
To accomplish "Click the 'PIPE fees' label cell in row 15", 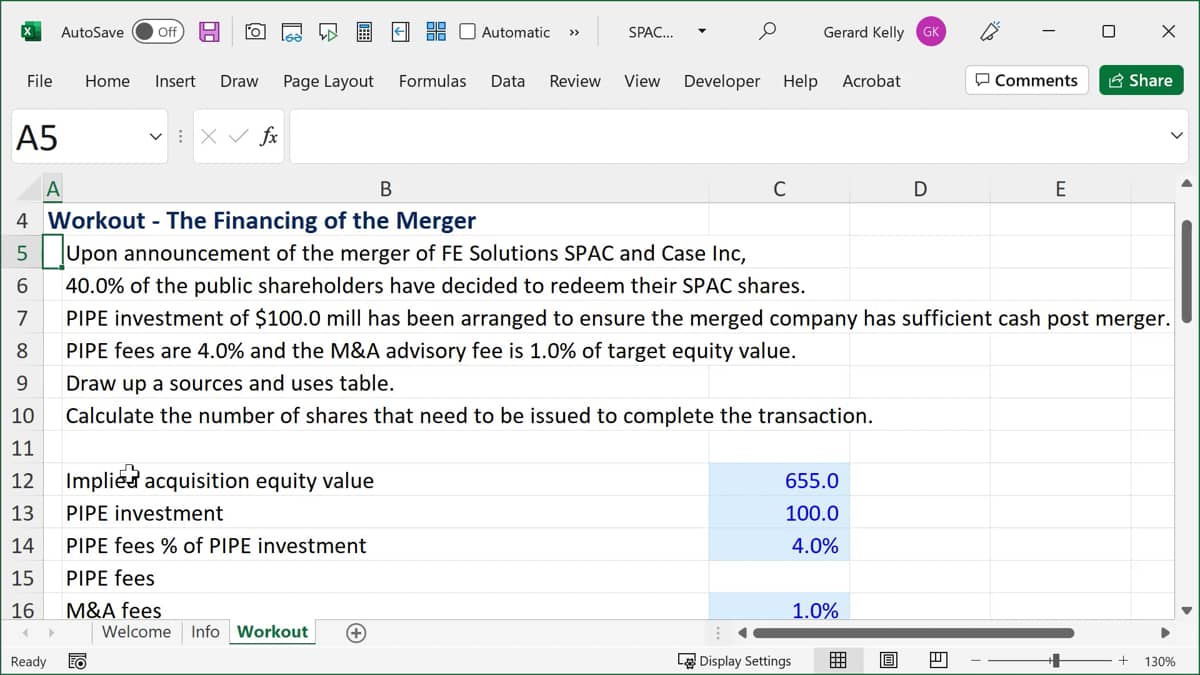I will [386, 578].
